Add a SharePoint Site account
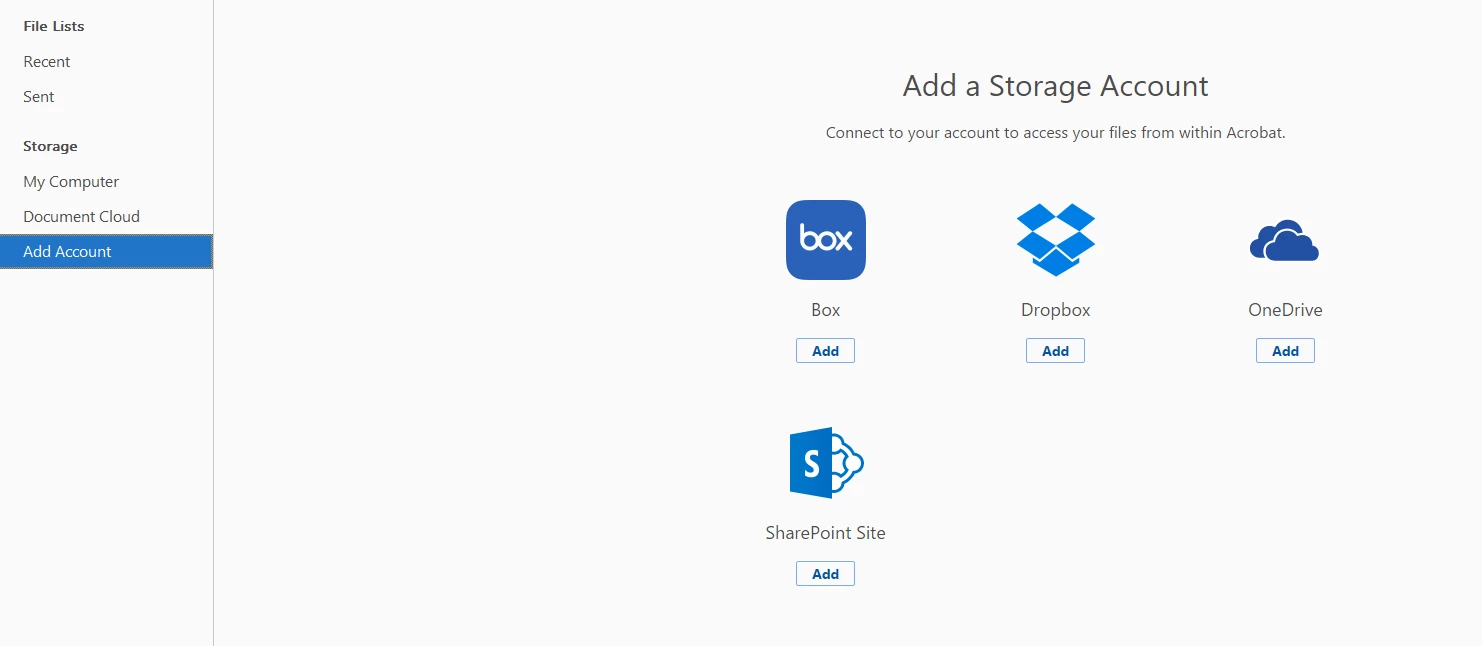The image size is (1482, 646). tap(826, 574)
